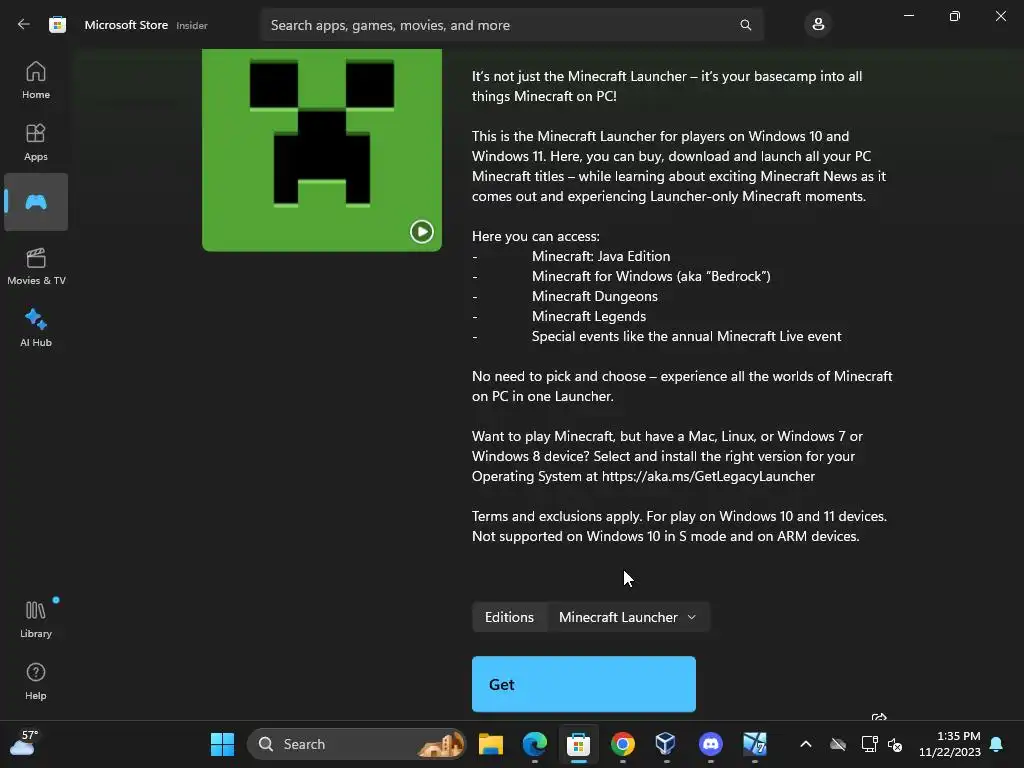Click the Get button
This screenshot has width=1024, height=768.
pos(584,684)
